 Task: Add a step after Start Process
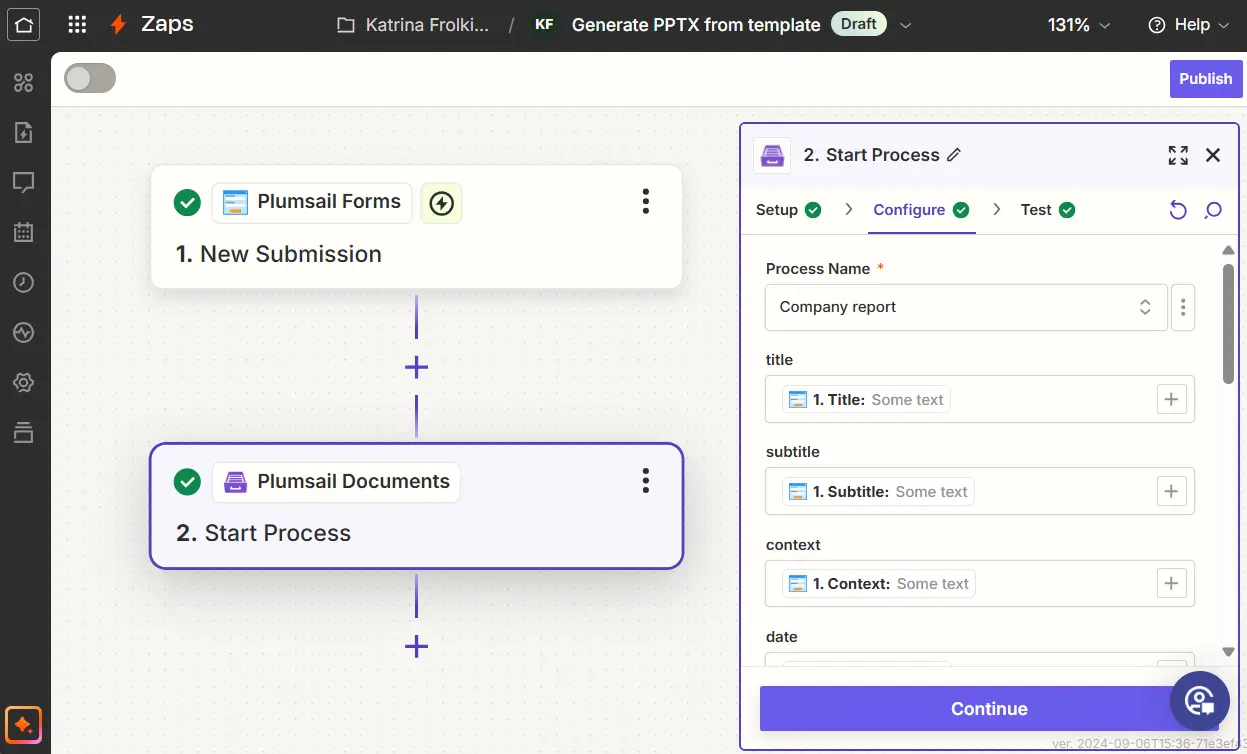click(416, 646)
